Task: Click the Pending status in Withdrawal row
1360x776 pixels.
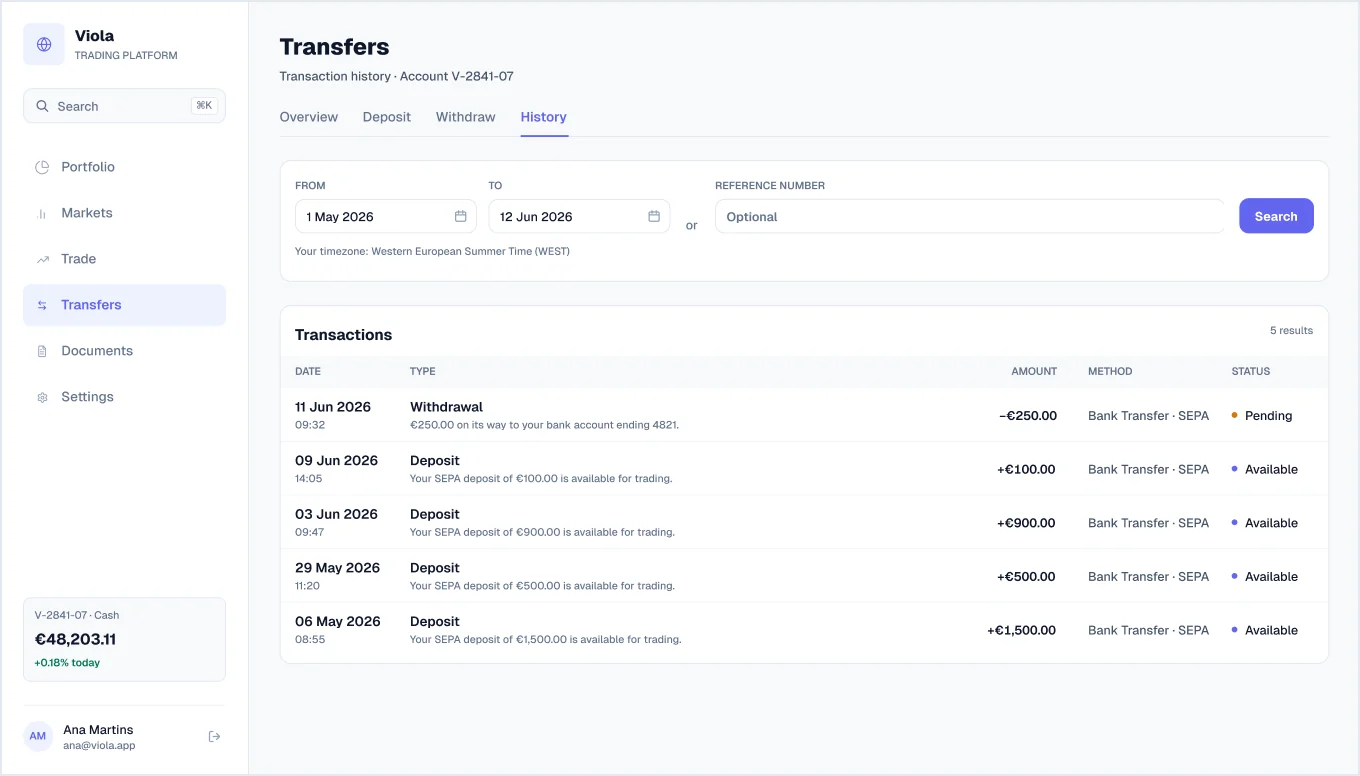Action: [1262, 416]
